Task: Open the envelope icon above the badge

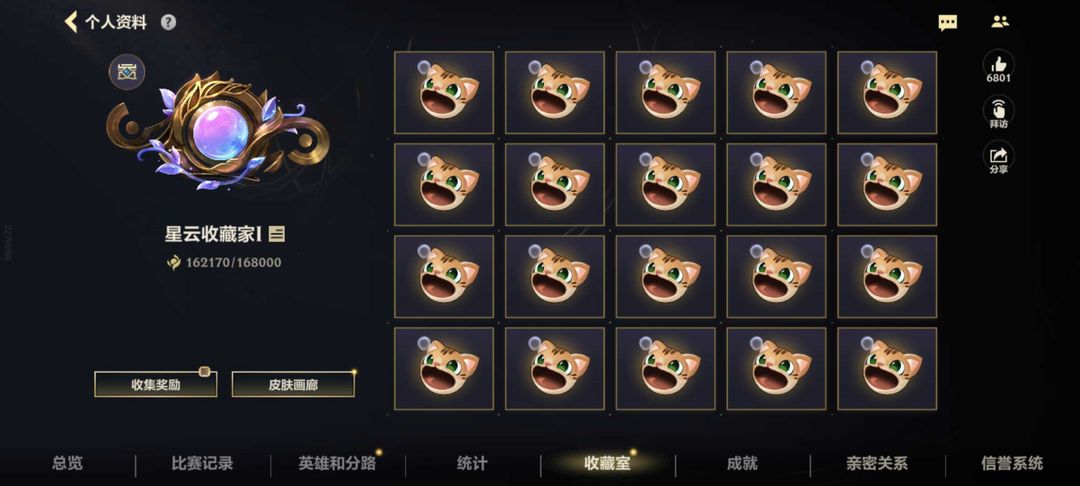Action: coord(127,72)
